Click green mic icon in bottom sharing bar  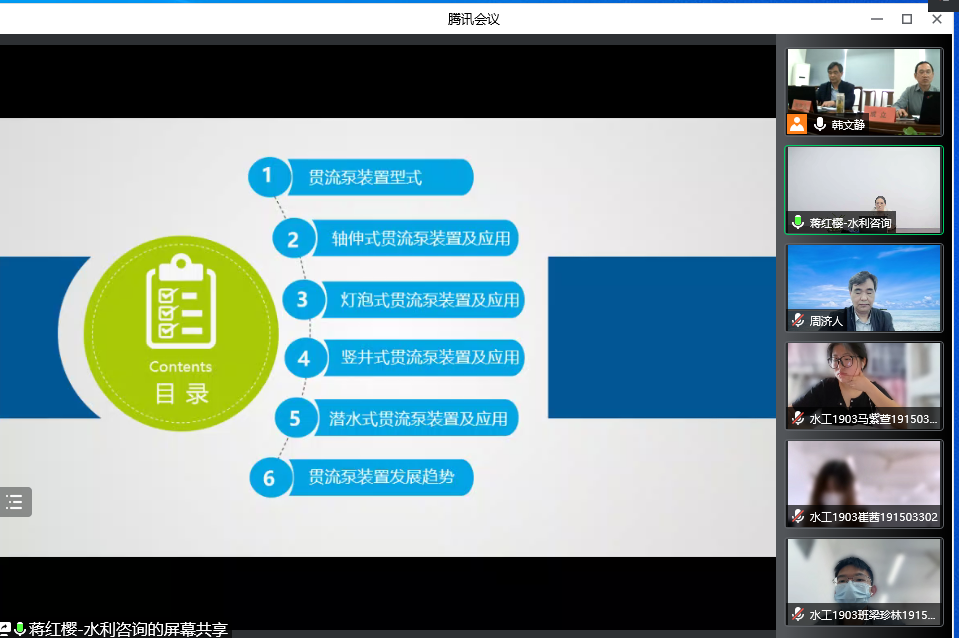click(20, 629)
